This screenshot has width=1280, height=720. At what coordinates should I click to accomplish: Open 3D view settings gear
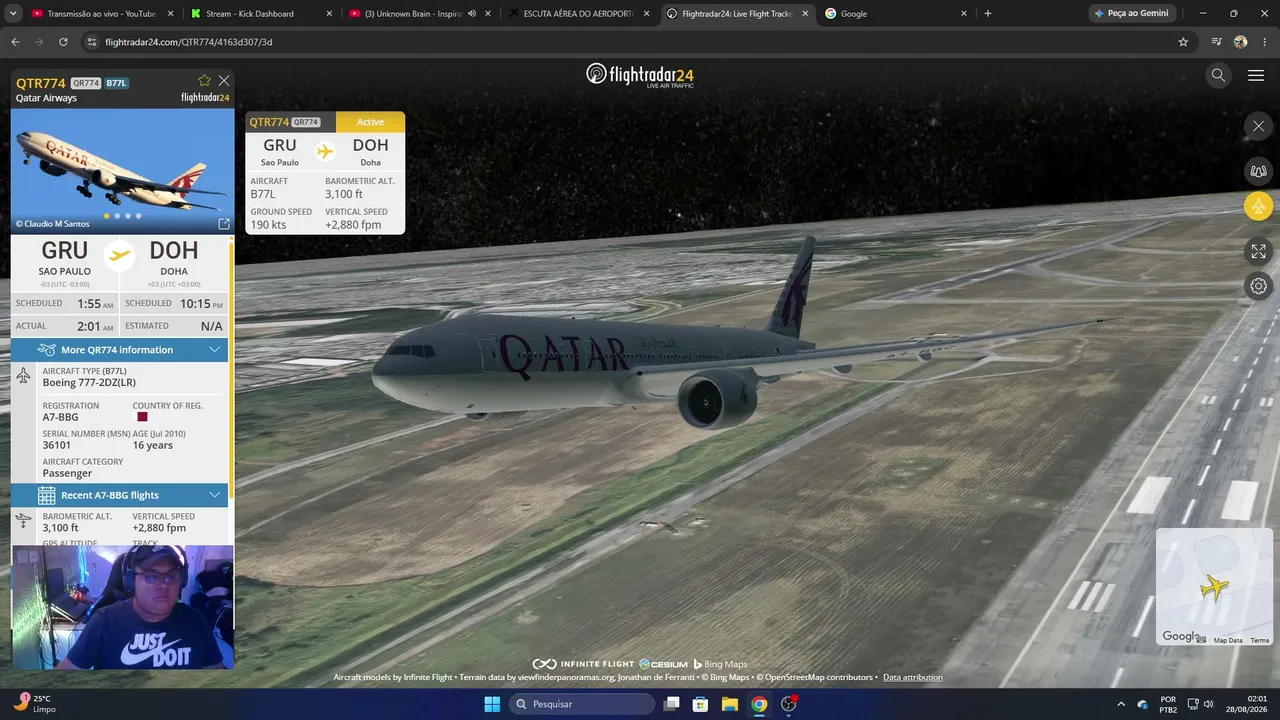(x=1258, y=286)
